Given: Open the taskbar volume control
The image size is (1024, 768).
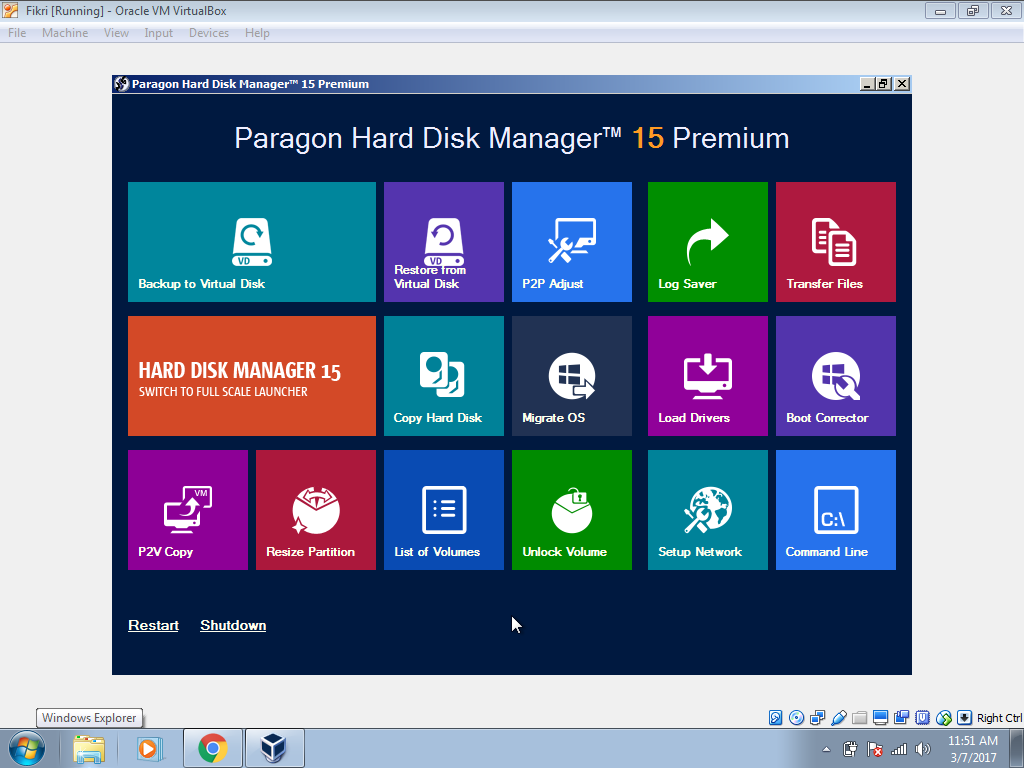Looking at the screenshot, I should (x=920, y=748).
